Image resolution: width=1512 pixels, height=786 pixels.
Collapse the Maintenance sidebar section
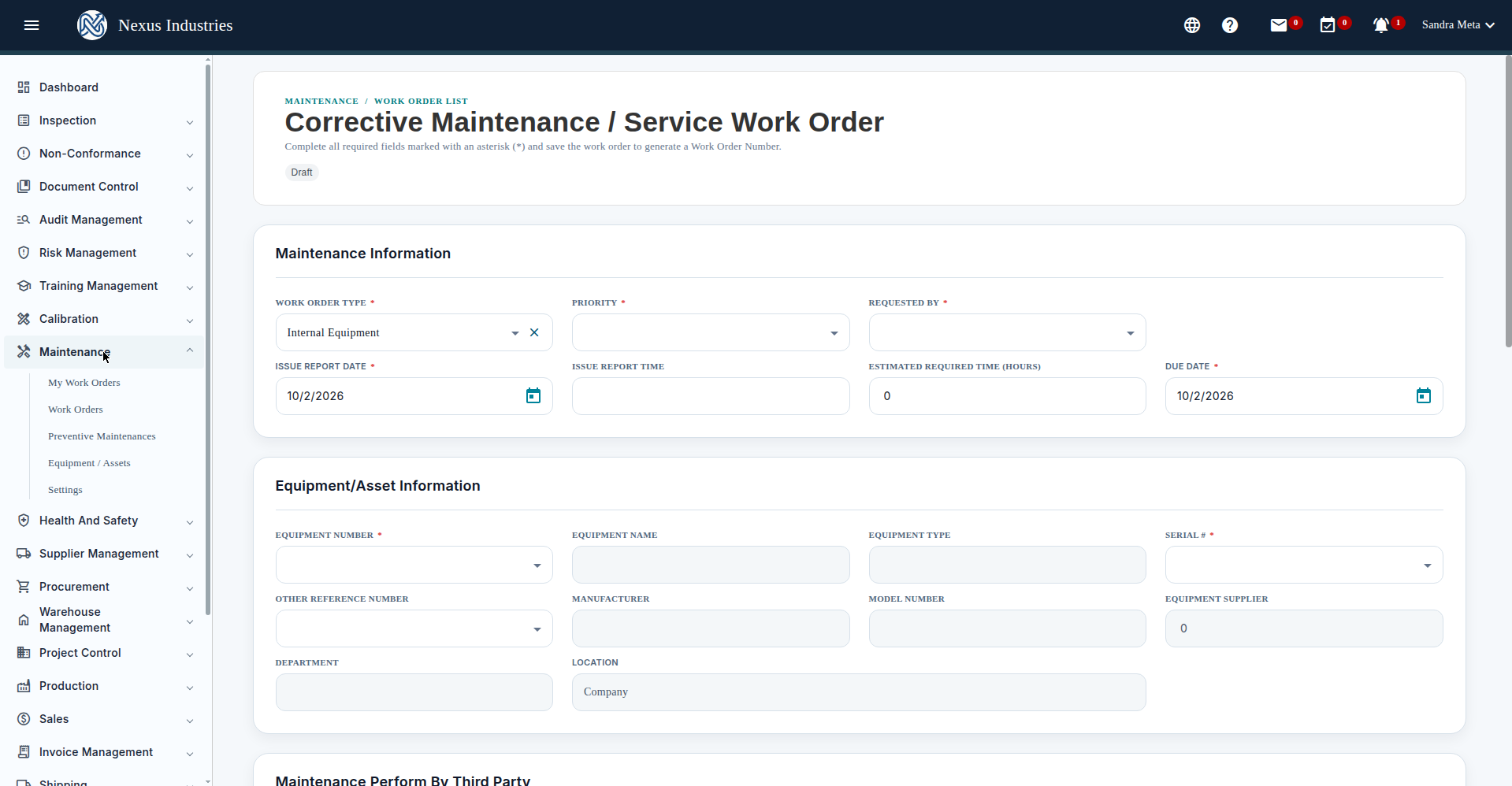tap(104, 352)
